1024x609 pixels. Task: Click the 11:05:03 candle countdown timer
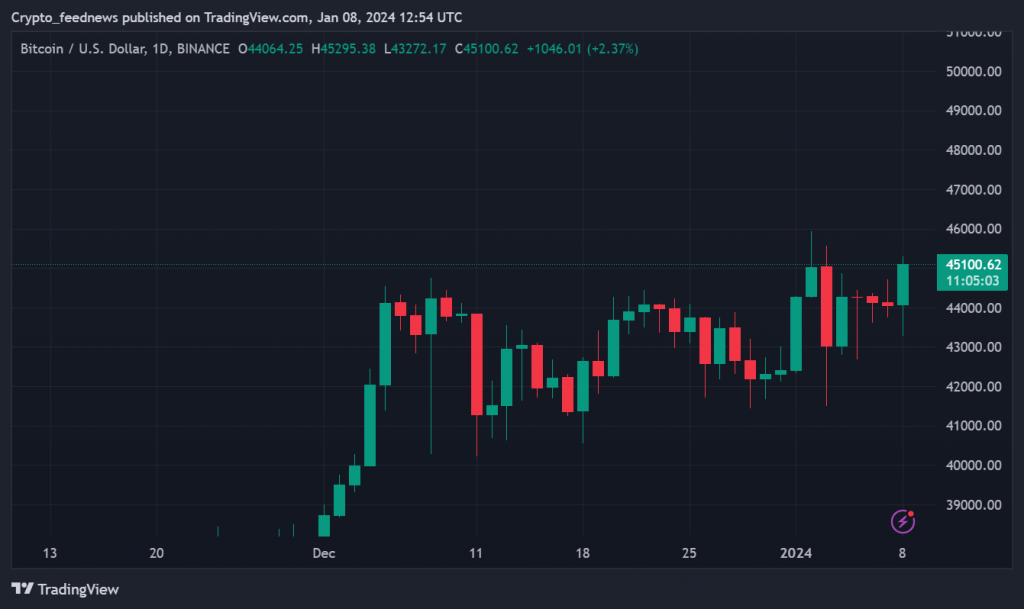tap(972, 281)
